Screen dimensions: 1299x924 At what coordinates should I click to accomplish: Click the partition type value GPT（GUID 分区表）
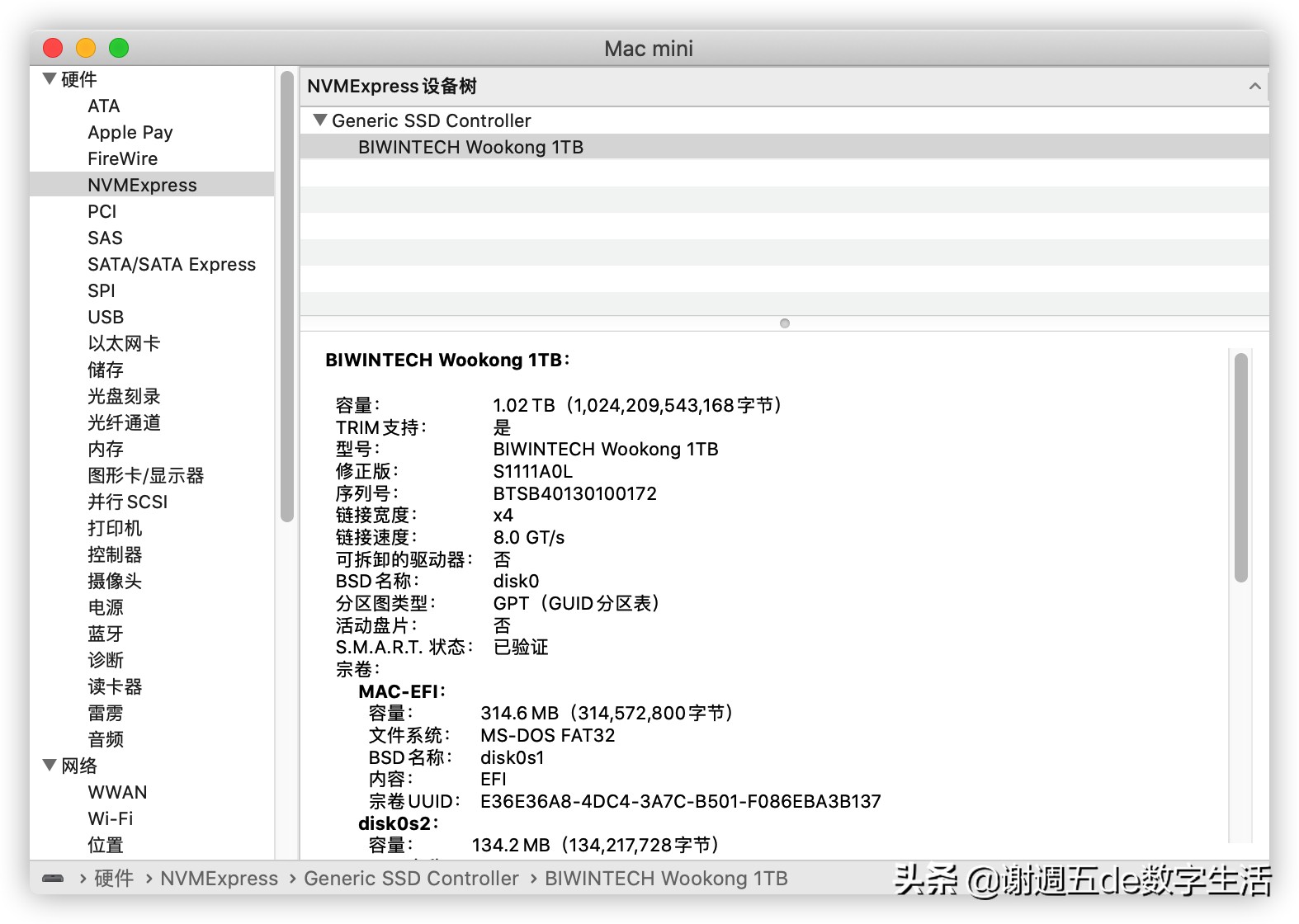pos(577,603)
